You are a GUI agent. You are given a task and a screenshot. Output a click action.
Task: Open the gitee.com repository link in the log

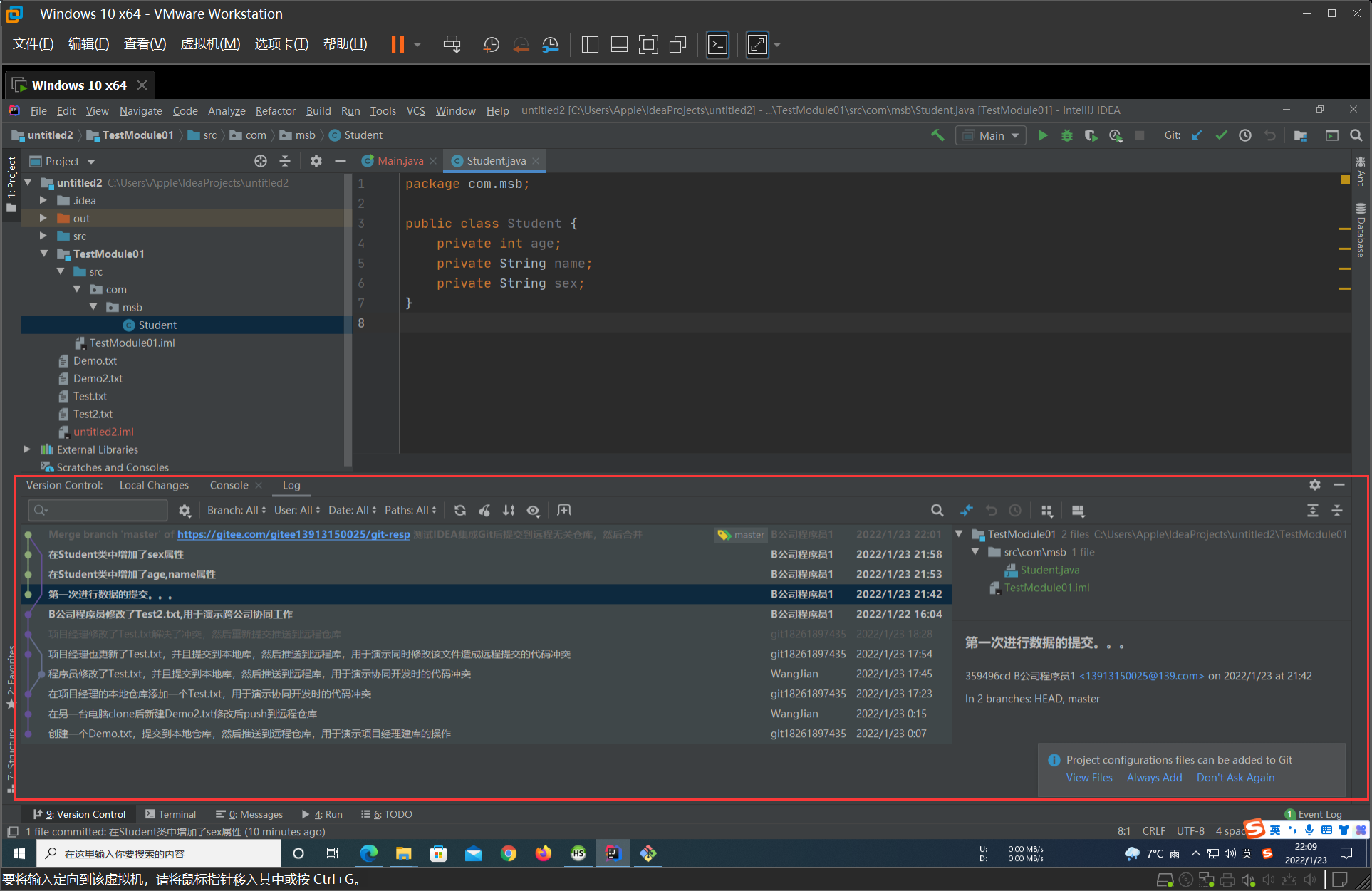point(293,534)
